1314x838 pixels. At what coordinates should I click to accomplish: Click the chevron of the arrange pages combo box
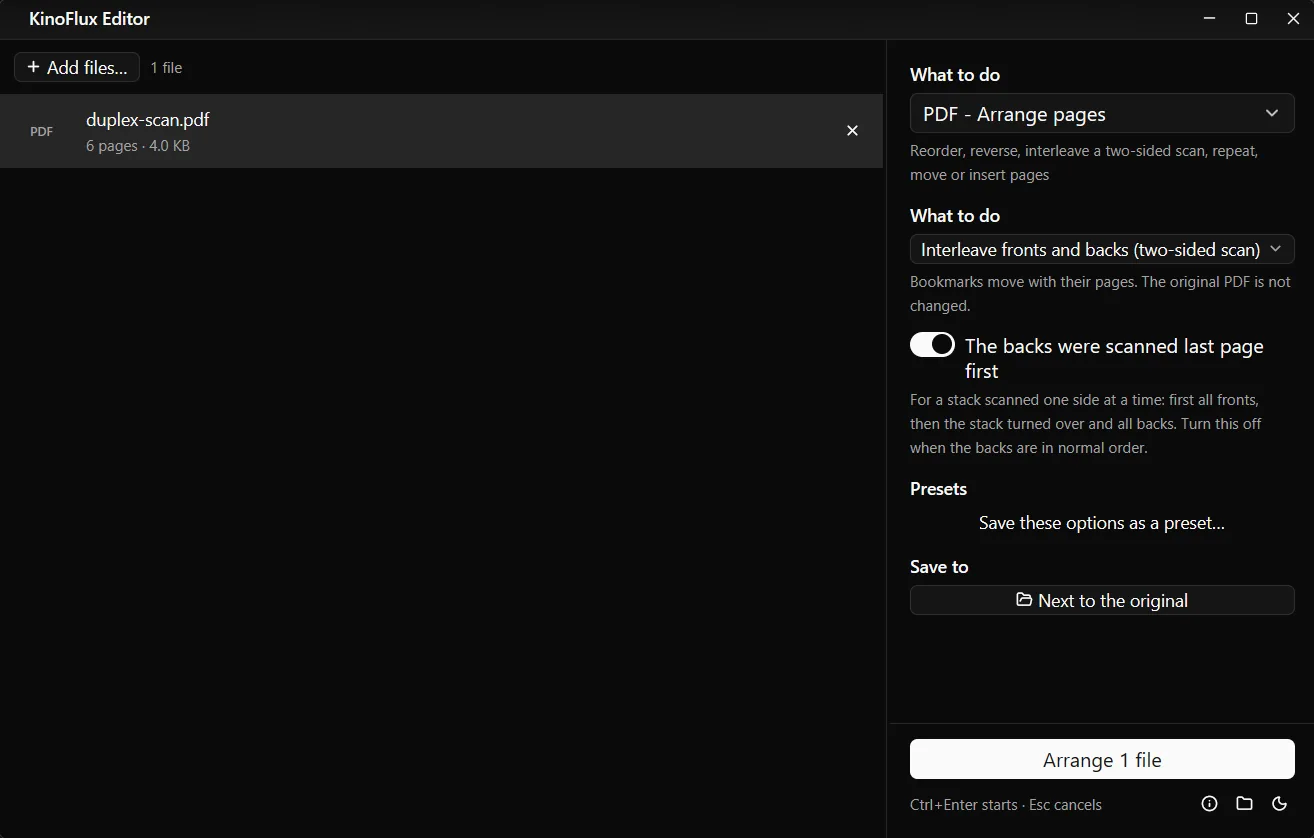[1272, 113]
